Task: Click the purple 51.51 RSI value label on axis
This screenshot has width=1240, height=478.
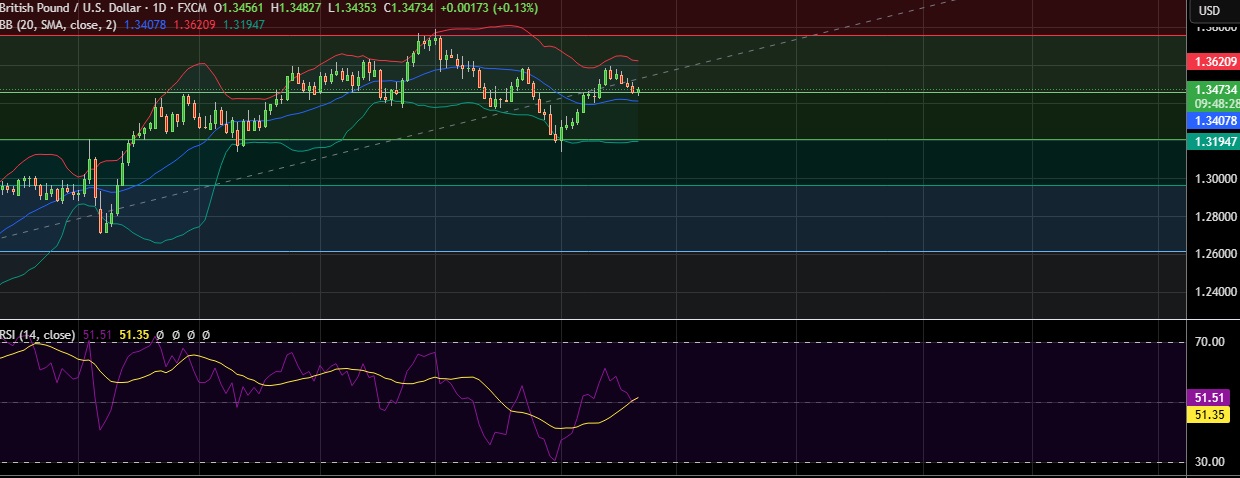Action: pyautogui.click(x=1211, y=398)
